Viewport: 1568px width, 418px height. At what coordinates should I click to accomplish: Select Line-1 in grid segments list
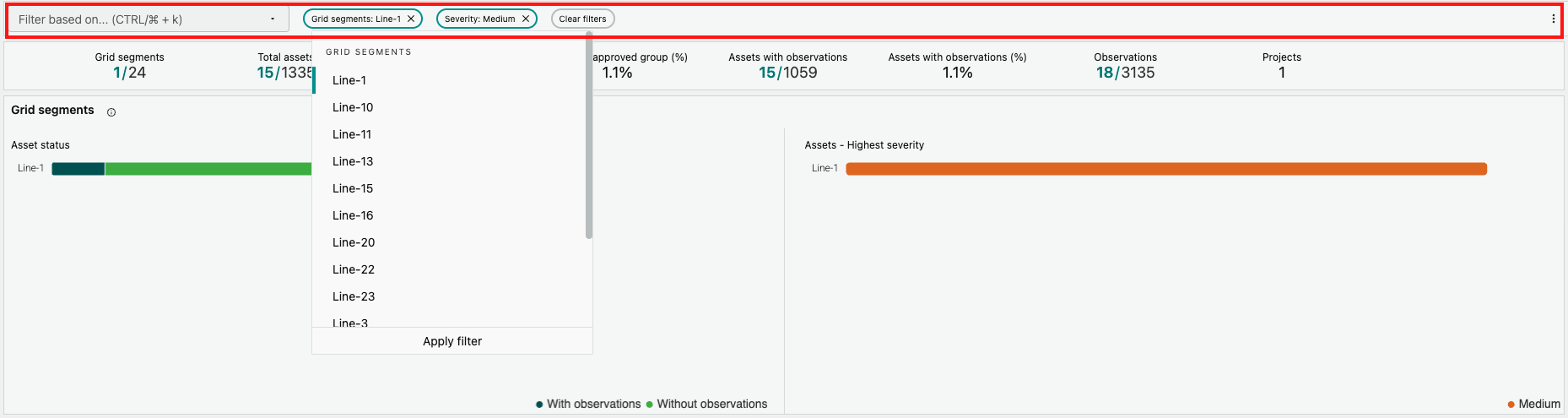point(349,80)
